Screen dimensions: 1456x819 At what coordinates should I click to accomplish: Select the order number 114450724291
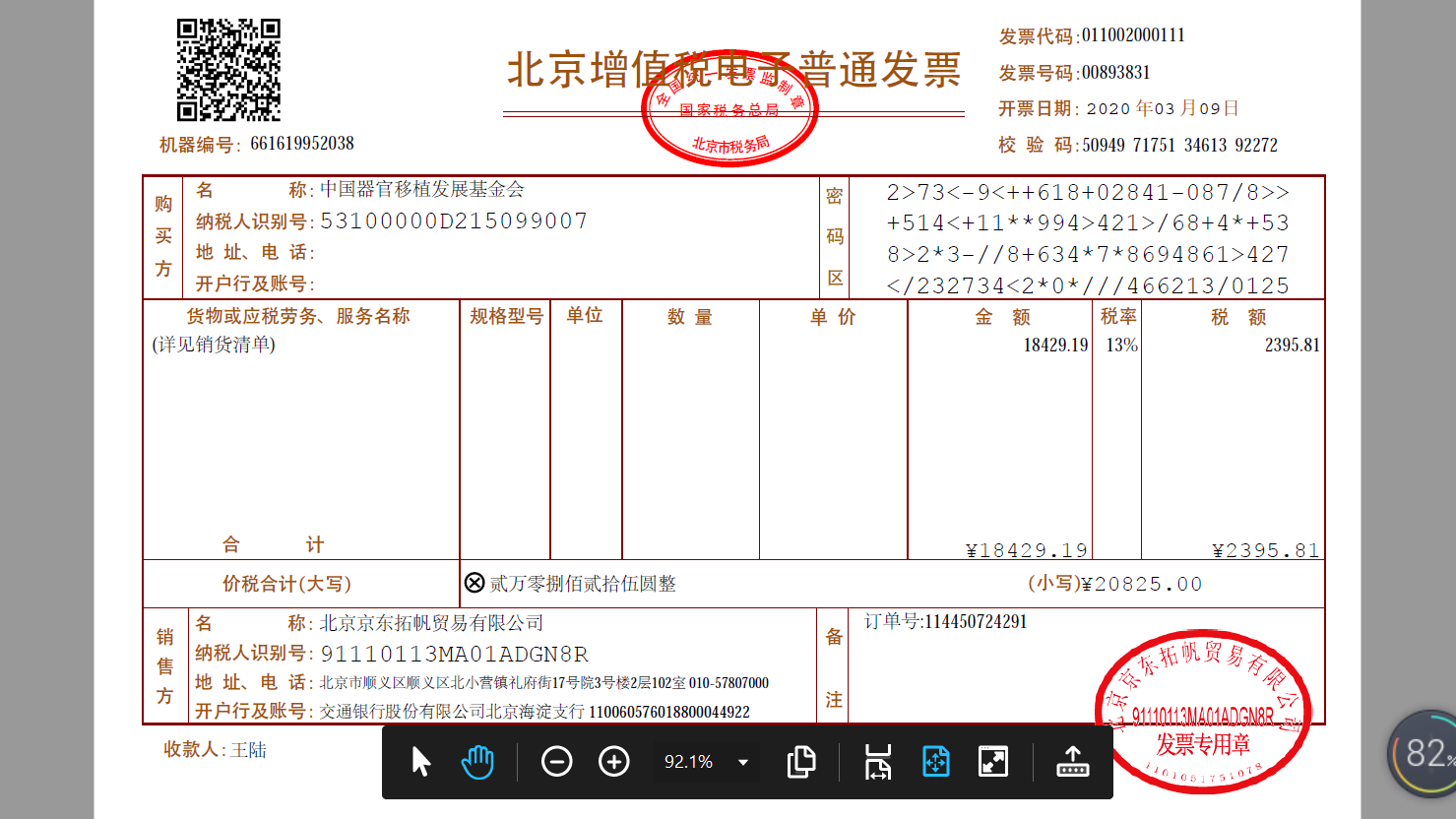coord(975,622)
